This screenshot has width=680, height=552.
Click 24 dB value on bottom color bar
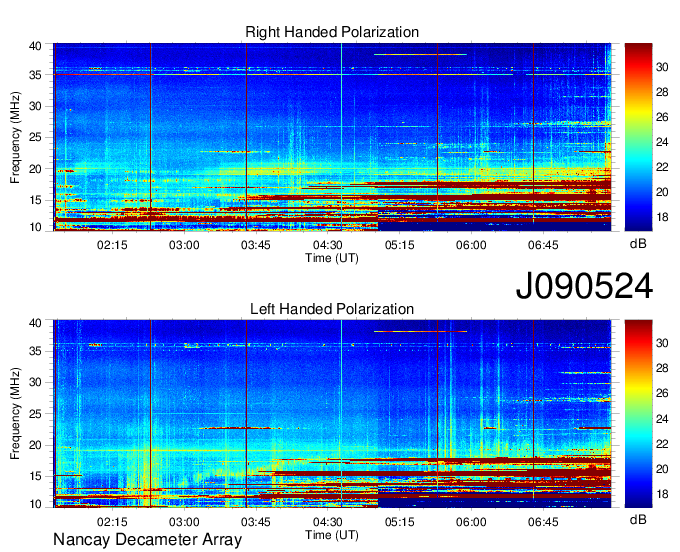pyautogui.click(x=662, y=419)
